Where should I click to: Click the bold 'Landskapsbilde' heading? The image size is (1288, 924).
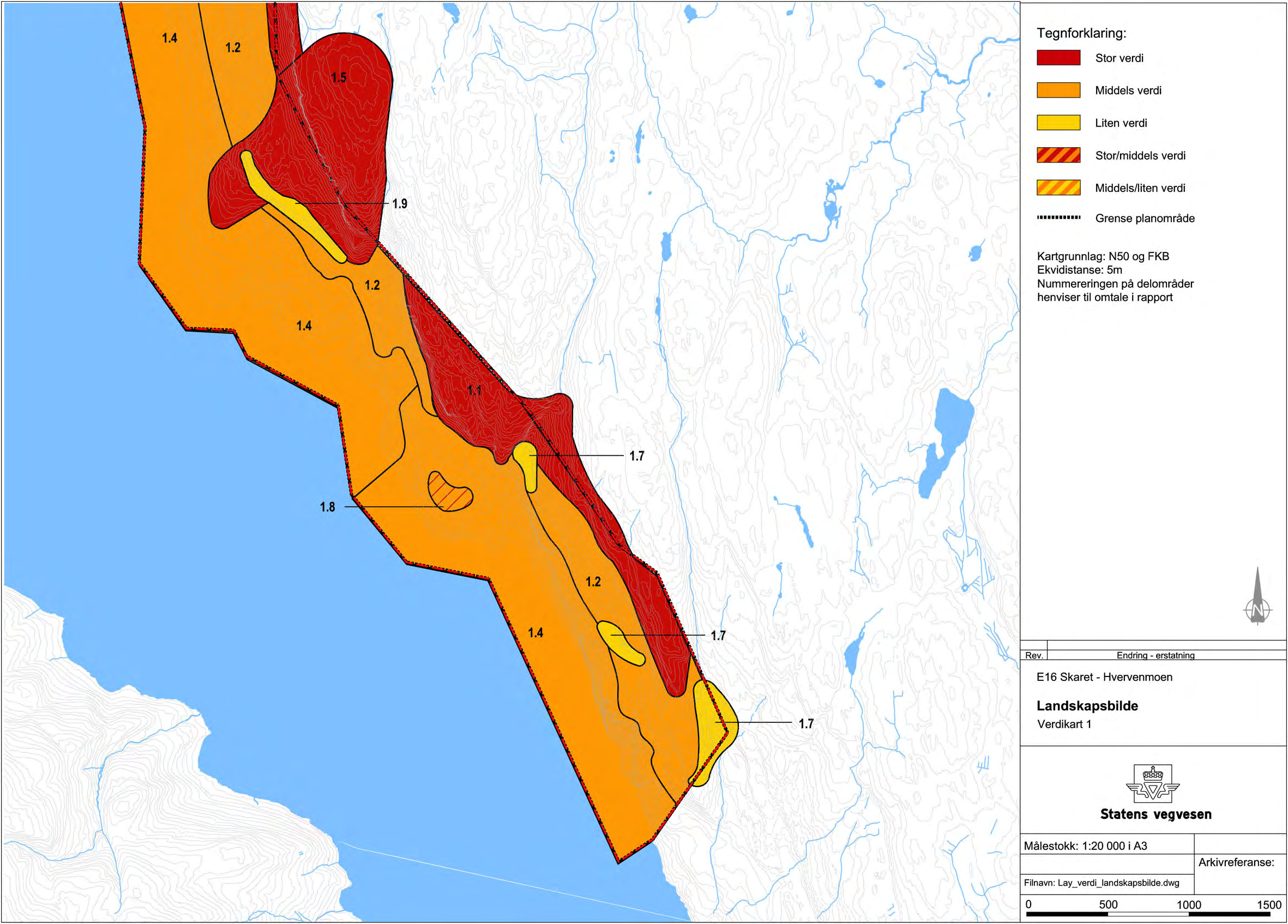1087,705
